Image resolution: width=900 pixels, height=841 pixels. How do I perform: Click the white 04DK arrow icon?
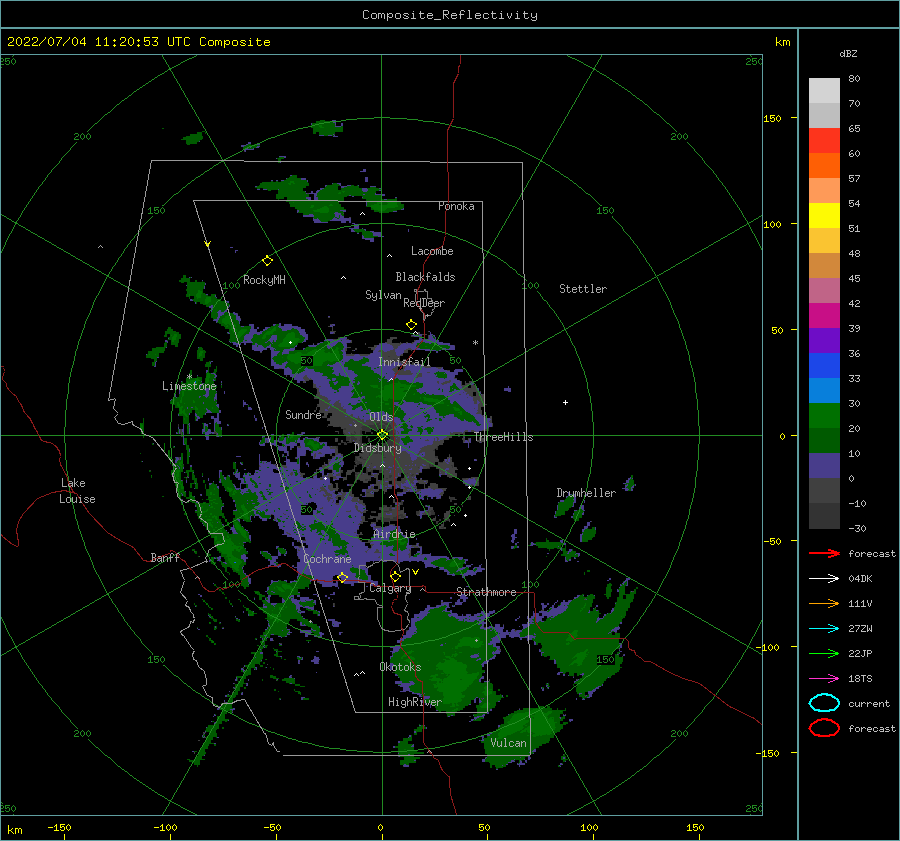coord(824,579)
